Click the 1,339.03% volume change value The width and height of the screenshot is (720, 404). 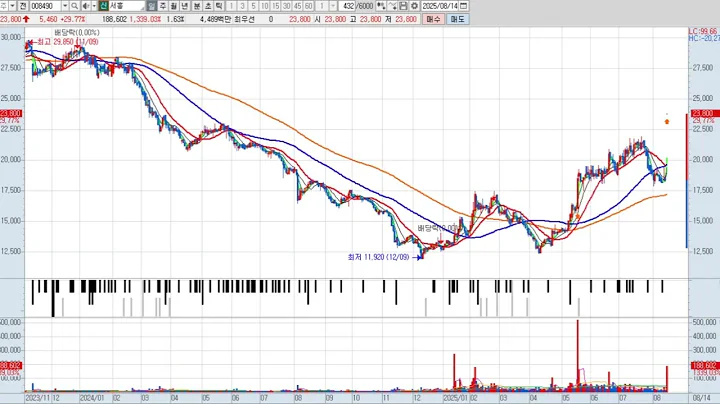145,19
